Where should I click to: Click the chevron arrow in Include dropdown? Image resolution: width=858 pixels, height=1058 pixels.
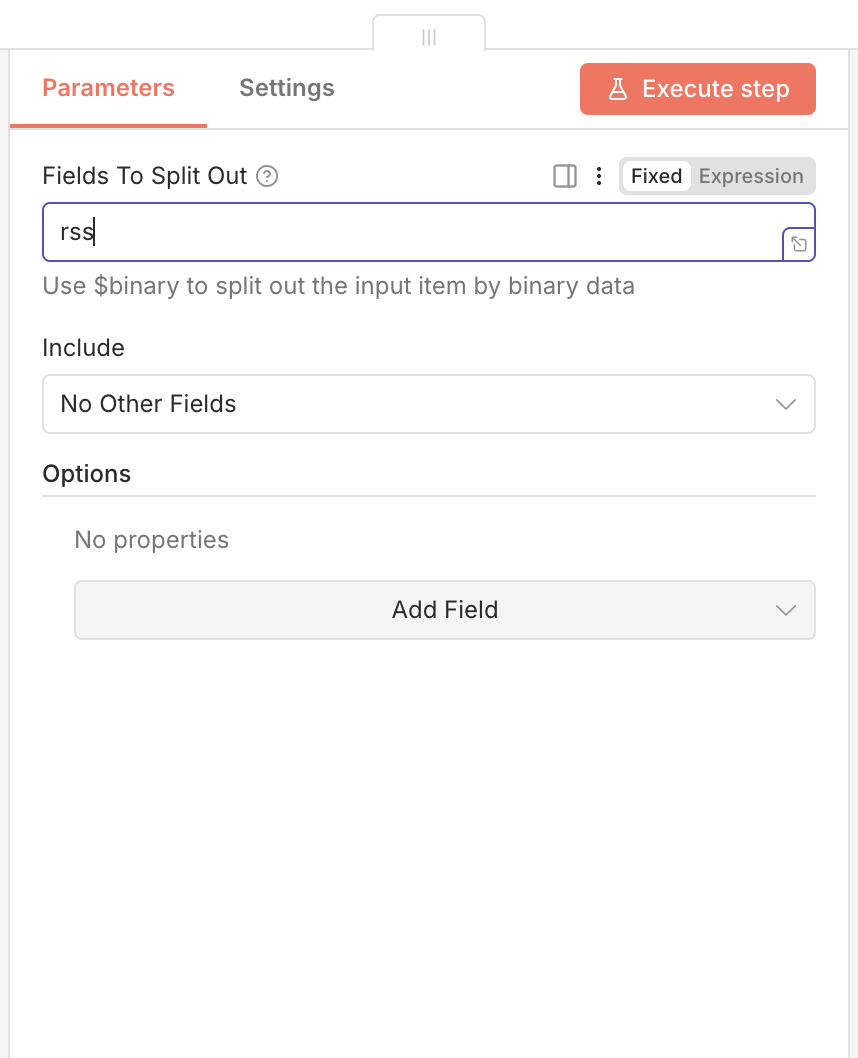point(786,404)
